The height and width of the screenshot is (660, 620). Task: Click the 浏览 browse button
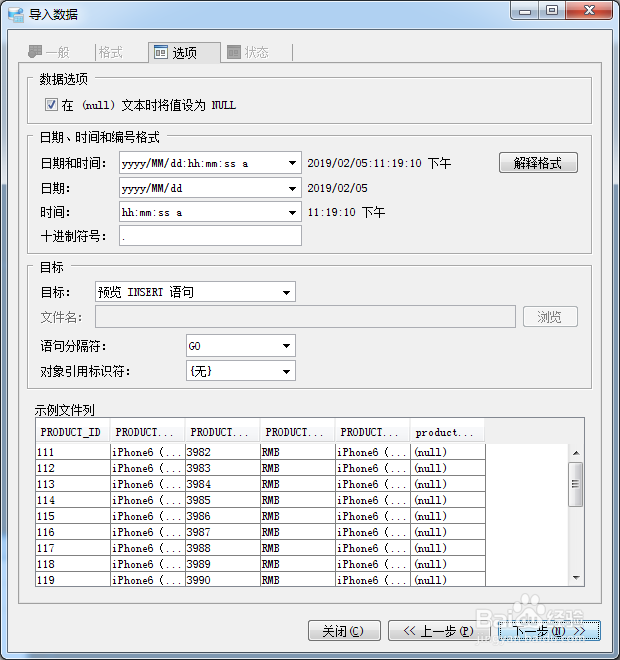(550, 317)
